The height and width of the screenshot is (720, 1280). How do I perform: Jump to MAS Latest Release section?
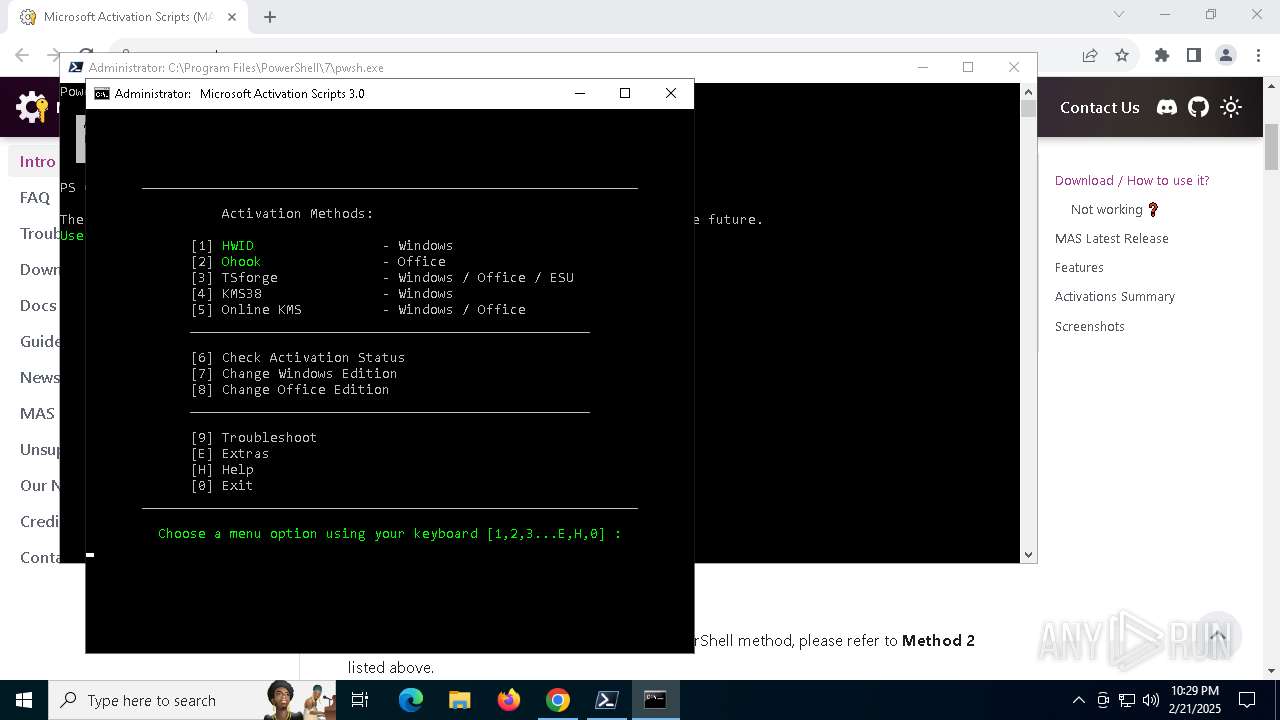1111,238
